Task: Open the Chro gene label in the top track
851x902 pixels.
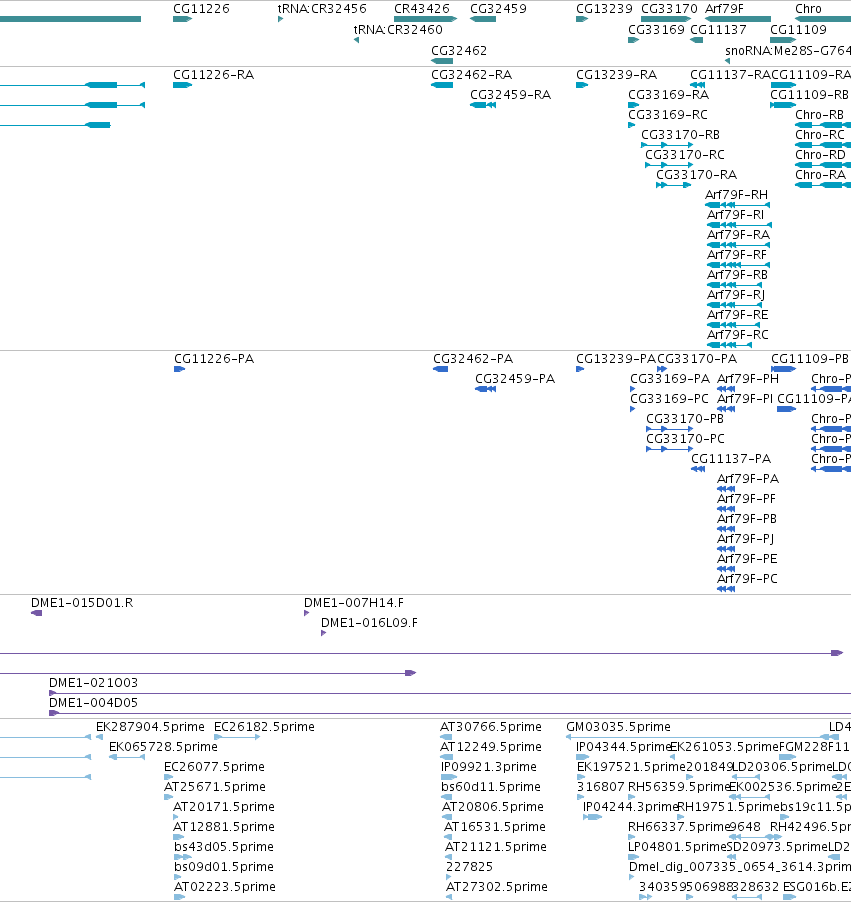Action: tap(808, 9)
